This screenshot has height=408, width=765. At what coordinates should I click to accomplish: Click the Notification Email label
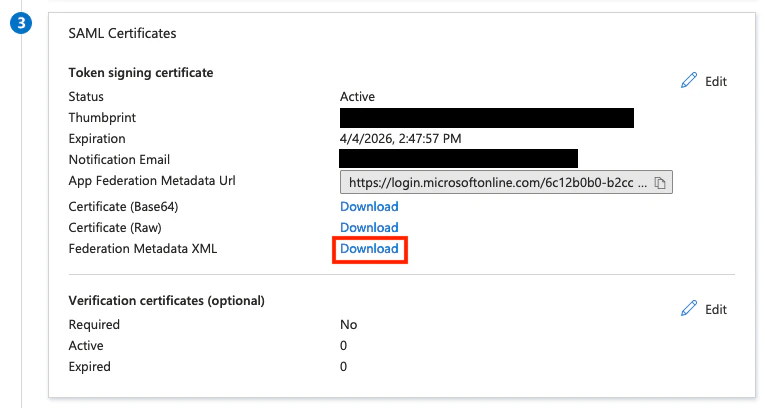[119, 160]
